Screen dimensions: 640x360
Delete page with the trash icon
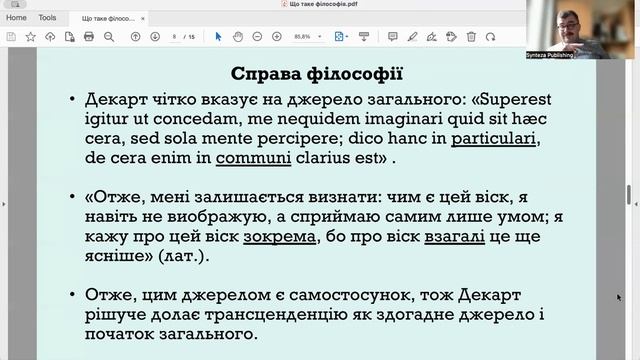(471, 37)
